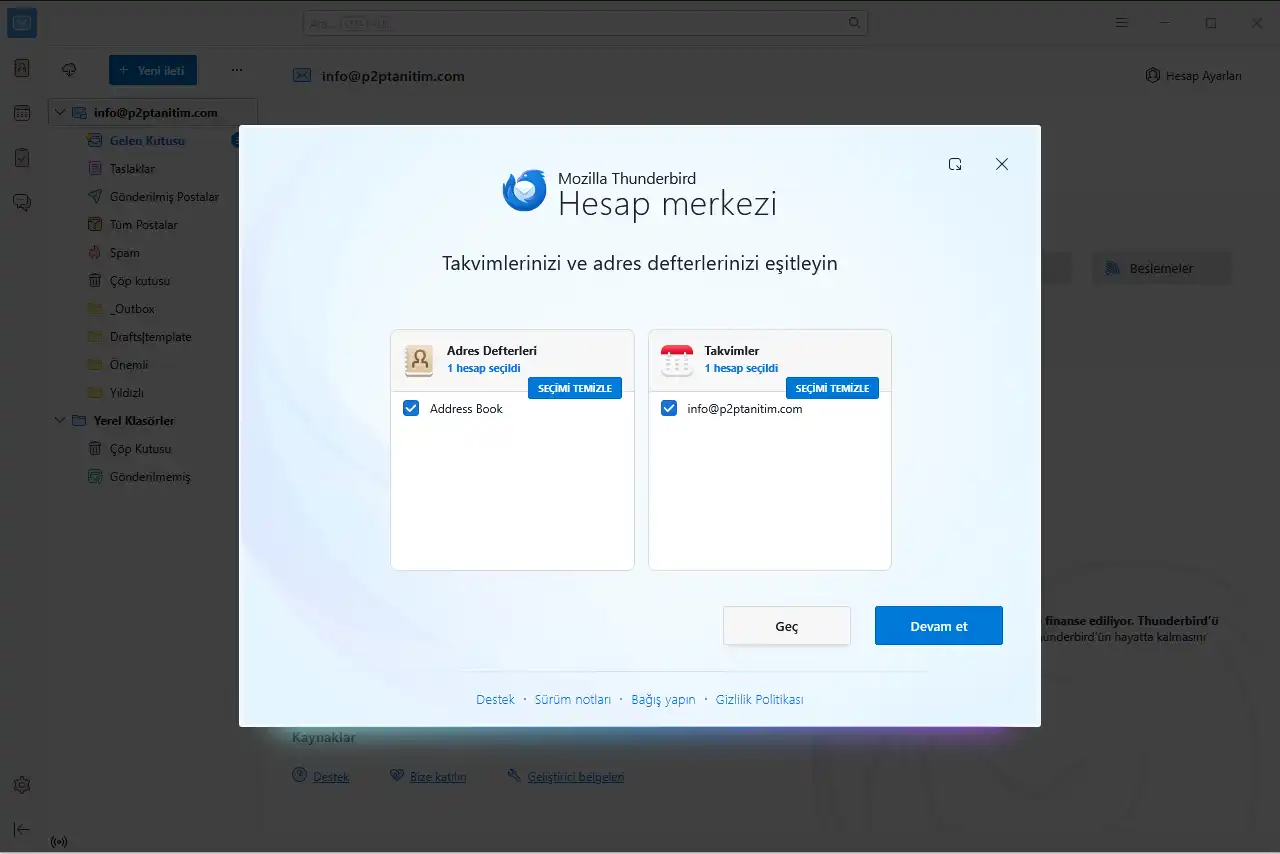The width and height of the screenshot is (1280, 854).
Task: Open the hamburger application menu
Action: tap(1122, 23)
